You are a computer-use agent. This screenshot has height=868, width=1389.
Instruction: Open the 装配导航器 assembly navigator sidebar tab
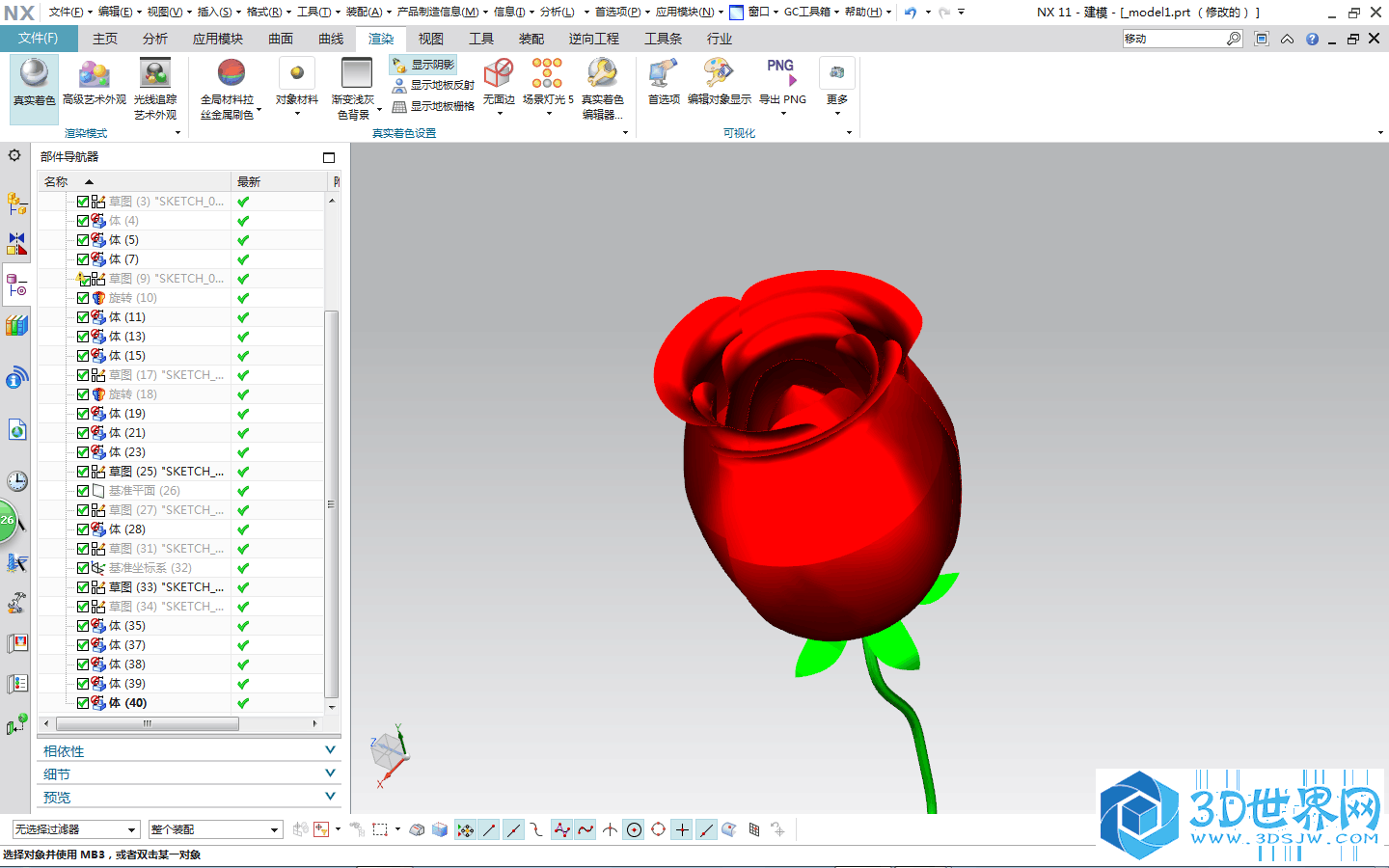click(x=16, y=203)
